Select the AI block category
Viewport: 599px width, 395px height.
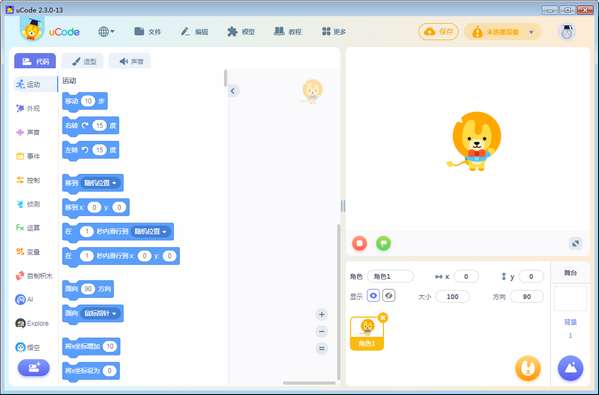pos(24,299)
